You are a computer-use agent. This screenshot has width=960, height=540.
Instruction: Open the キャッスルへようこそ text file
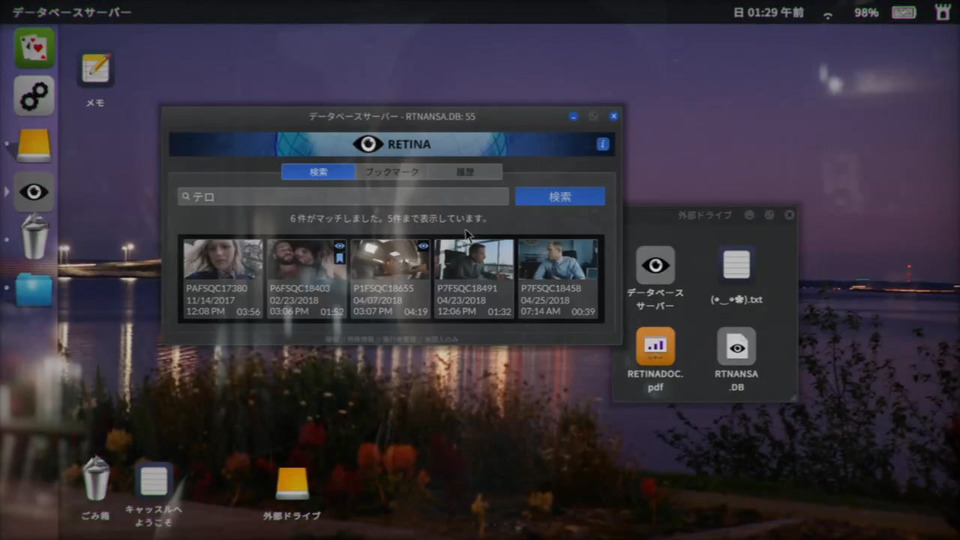click(x=154, y=481)
